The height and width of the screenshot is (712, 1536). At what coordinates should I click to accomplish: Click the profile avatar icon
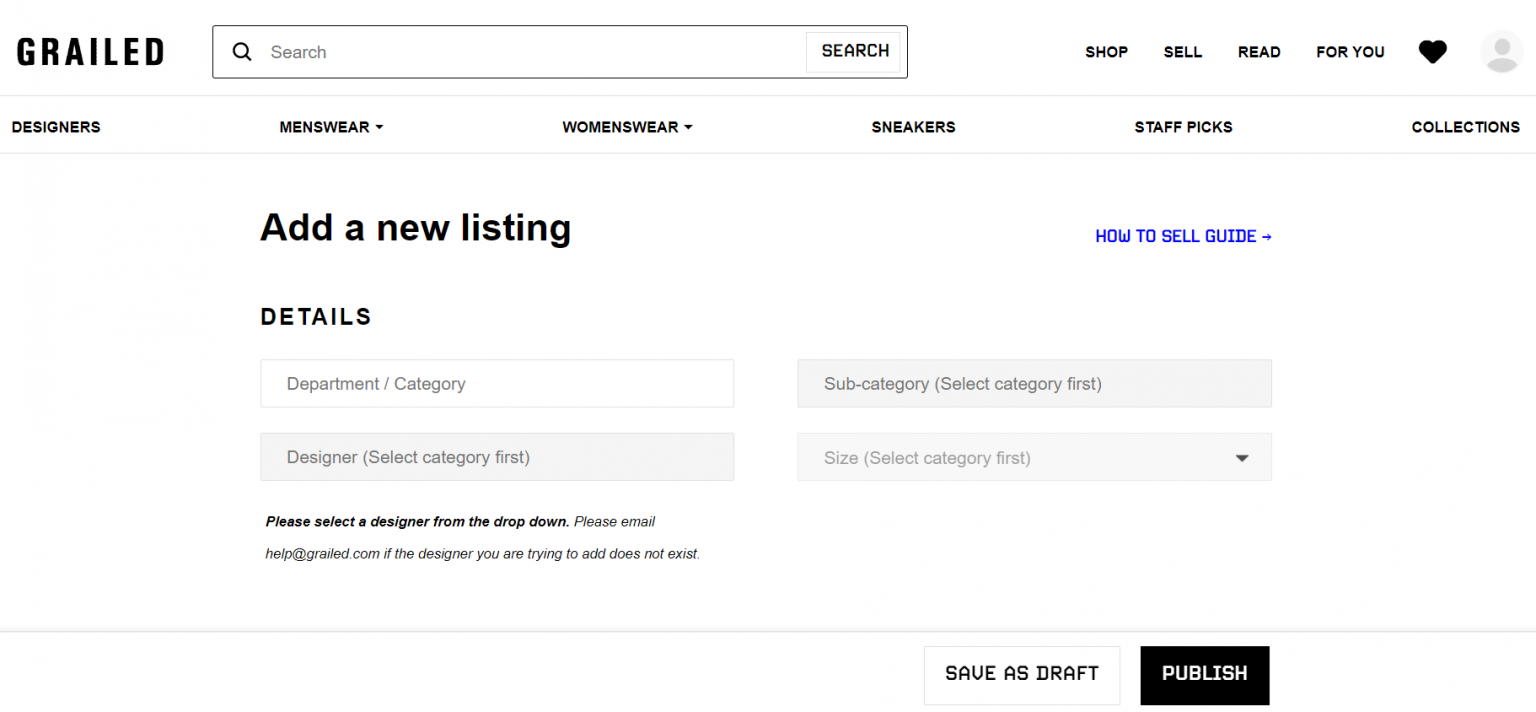coord(1501,51)
